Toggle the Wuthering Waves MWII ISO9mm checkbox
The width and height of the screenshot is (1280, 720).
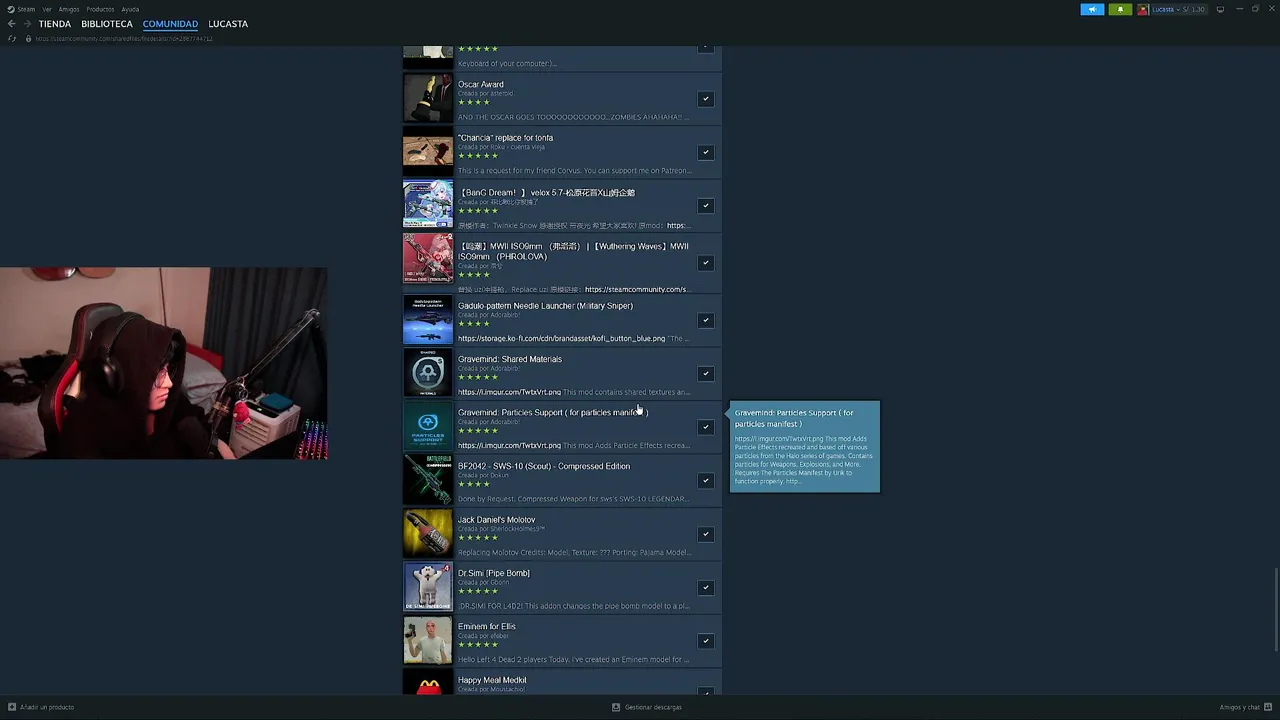click(x=705, y=263)
